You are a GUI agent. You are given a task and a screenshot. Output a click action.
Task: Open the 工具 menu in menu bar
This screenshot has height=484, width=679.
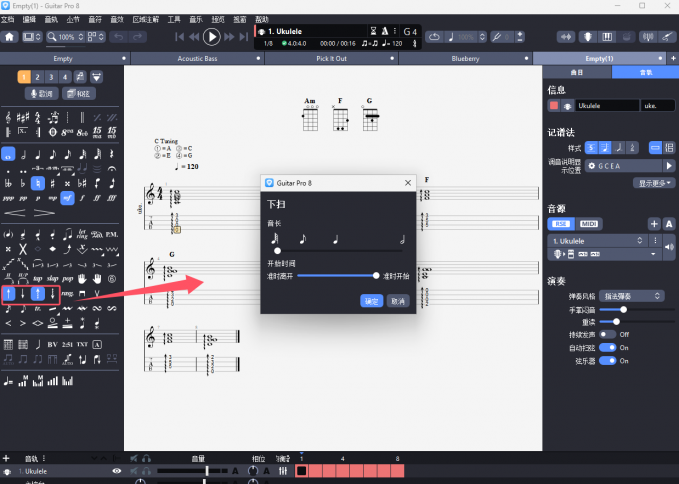pos(175,19)
